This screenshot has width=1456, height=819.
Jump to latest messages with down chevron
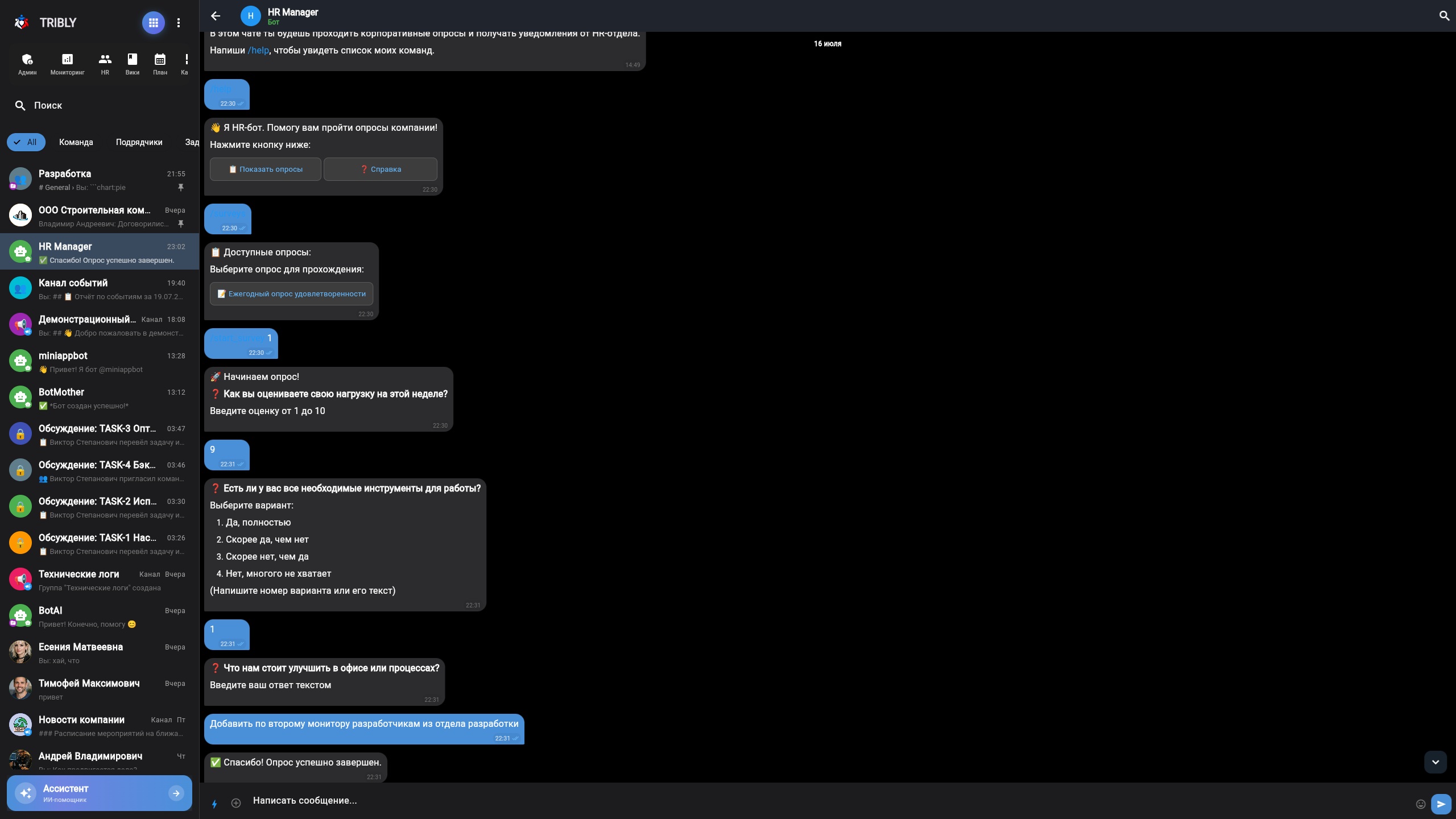point(1435,762)
